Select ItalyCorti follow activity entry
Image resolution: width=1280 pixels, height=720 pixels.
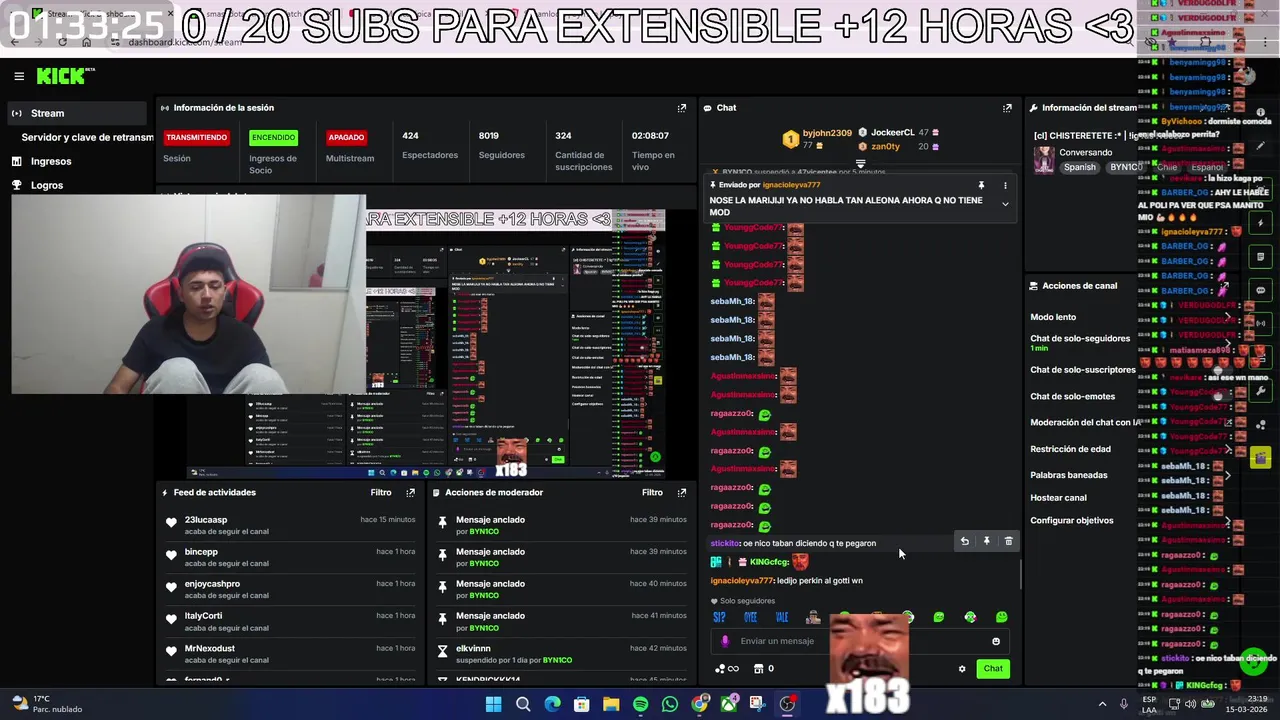click(290, 621)
